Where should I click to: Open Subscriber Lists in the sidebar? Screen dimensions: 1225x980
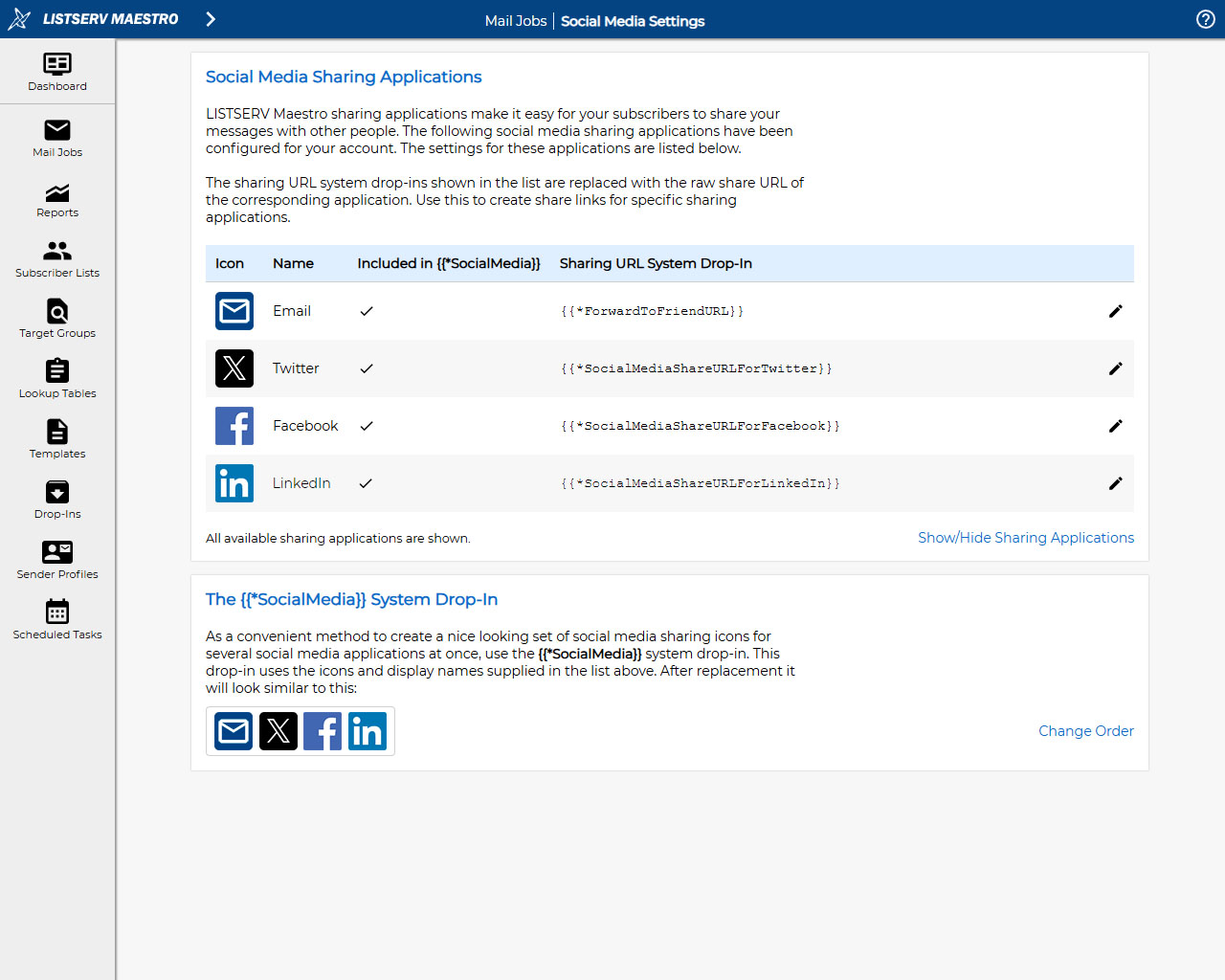(x=57, y=259)
